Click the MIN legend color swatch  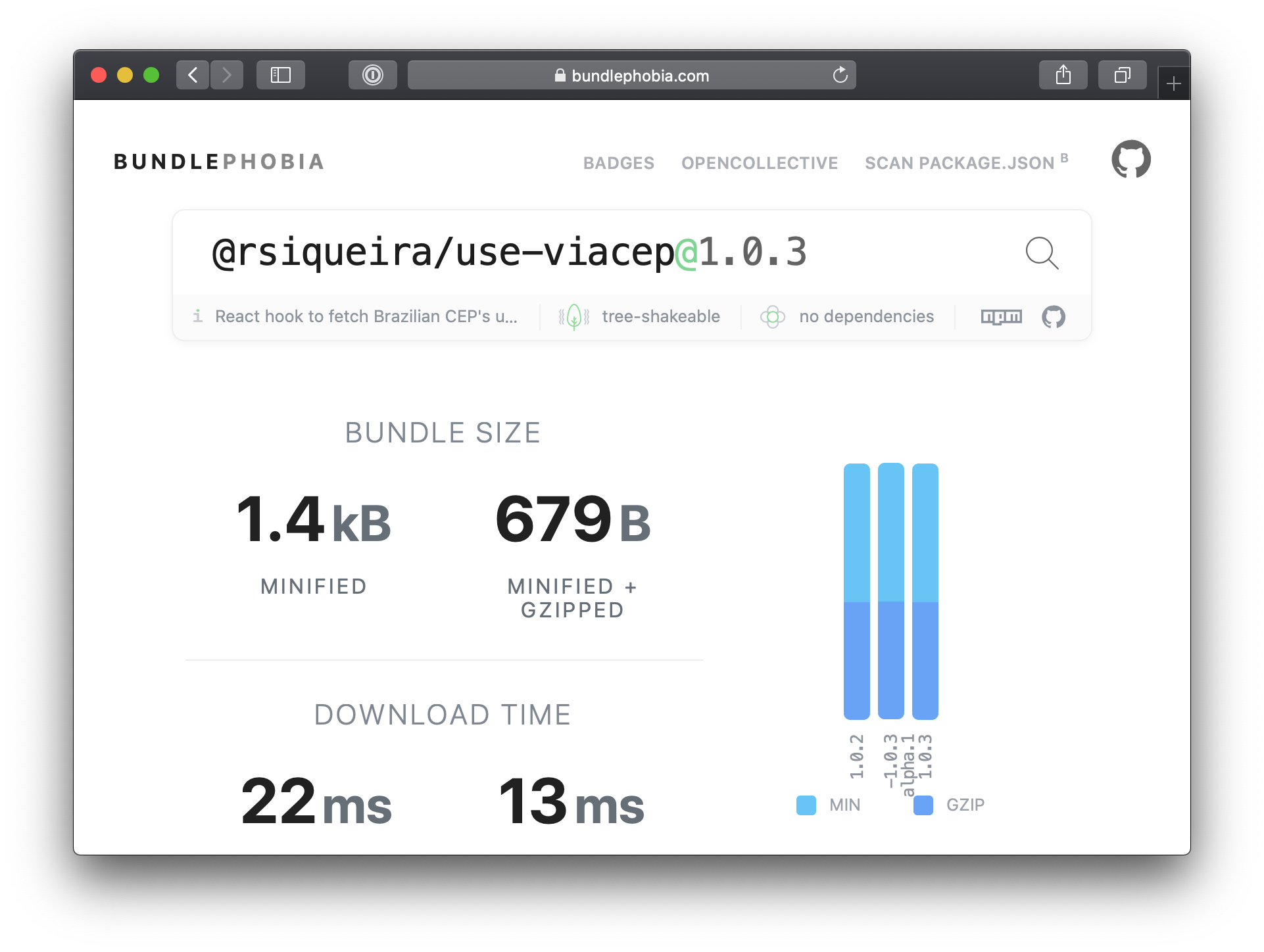[x=806, y=805]
